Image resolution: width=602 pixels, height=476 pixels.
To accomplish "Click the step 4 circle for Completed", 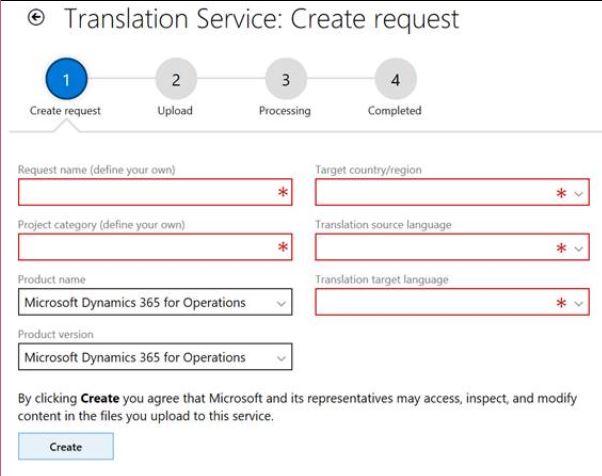I will point(394,79).
